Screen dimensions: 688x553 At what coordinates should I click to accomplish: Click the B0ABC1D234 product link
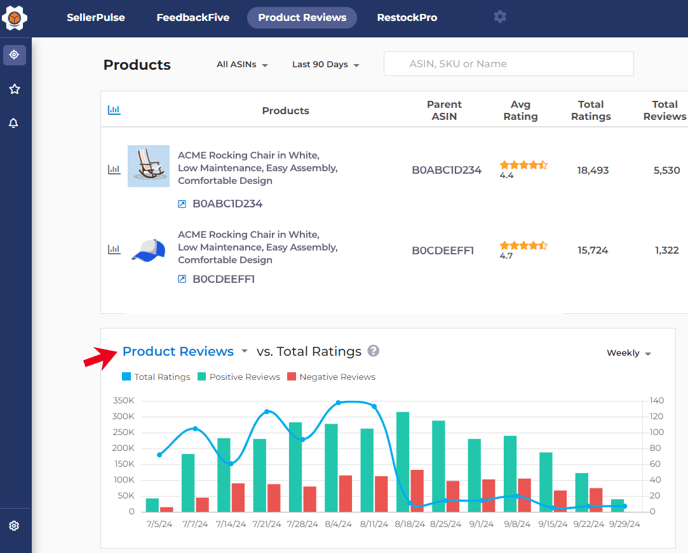click(x=227, y=204)
